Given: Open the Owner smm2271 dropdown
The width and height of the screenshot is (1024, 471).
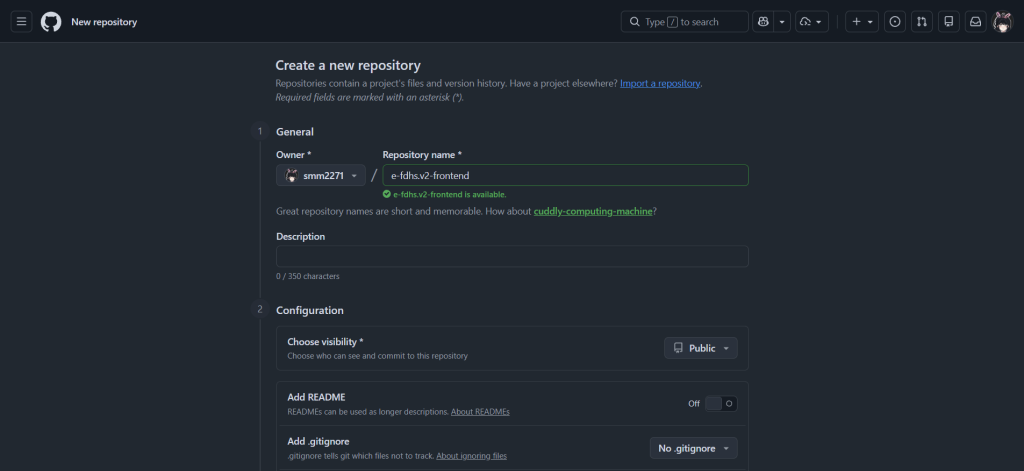Looking at the screenshot, I should point(321,175).
